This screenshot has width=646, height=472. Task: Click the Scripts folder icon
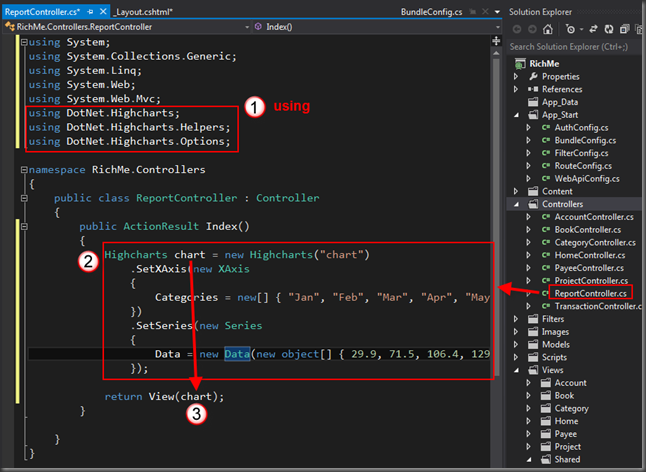click(x=533, y=357)
